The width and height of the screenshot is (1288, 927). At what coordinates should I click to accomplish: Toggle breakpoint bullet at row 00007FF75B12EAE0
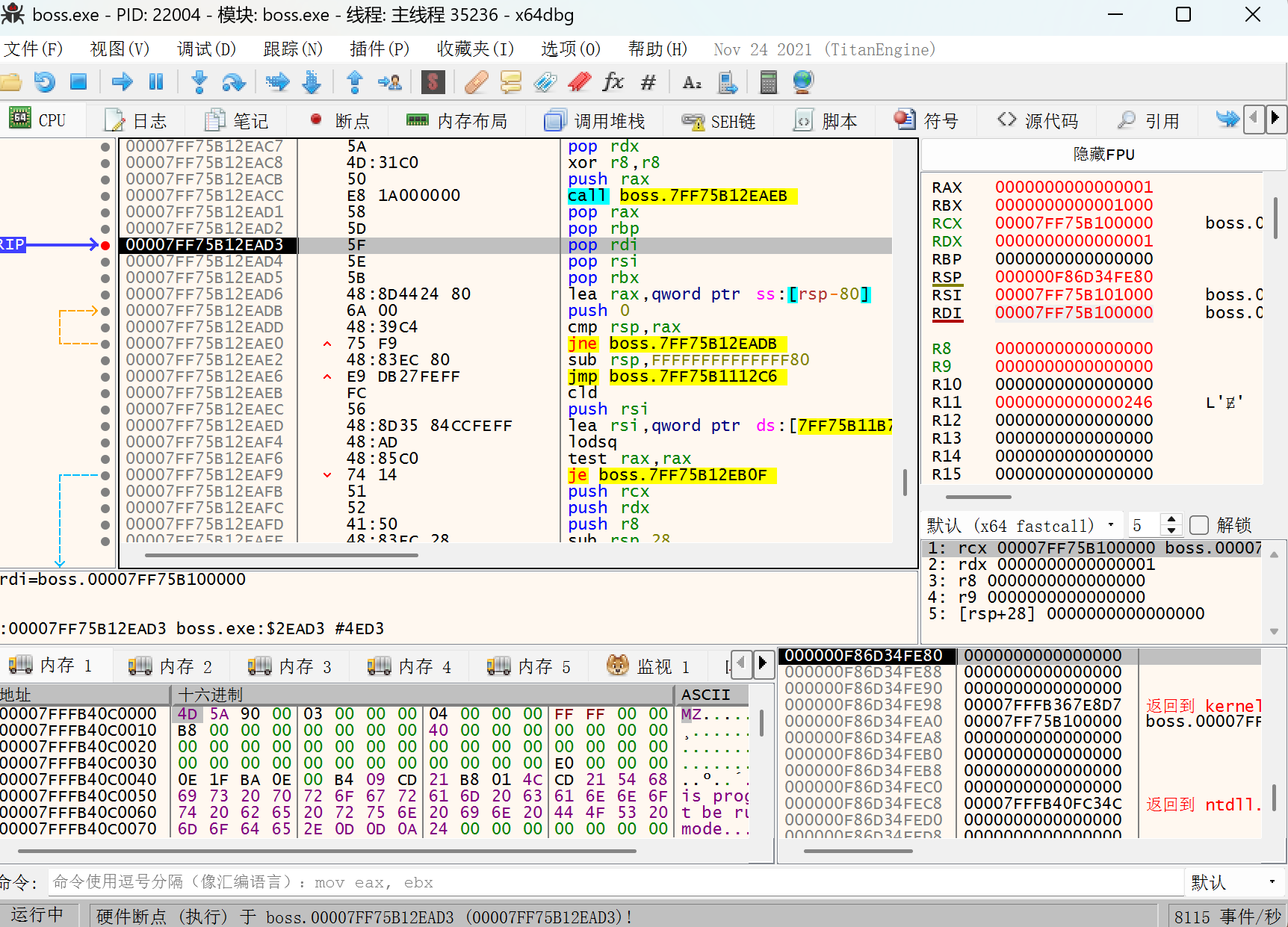[x=105, y=344]
